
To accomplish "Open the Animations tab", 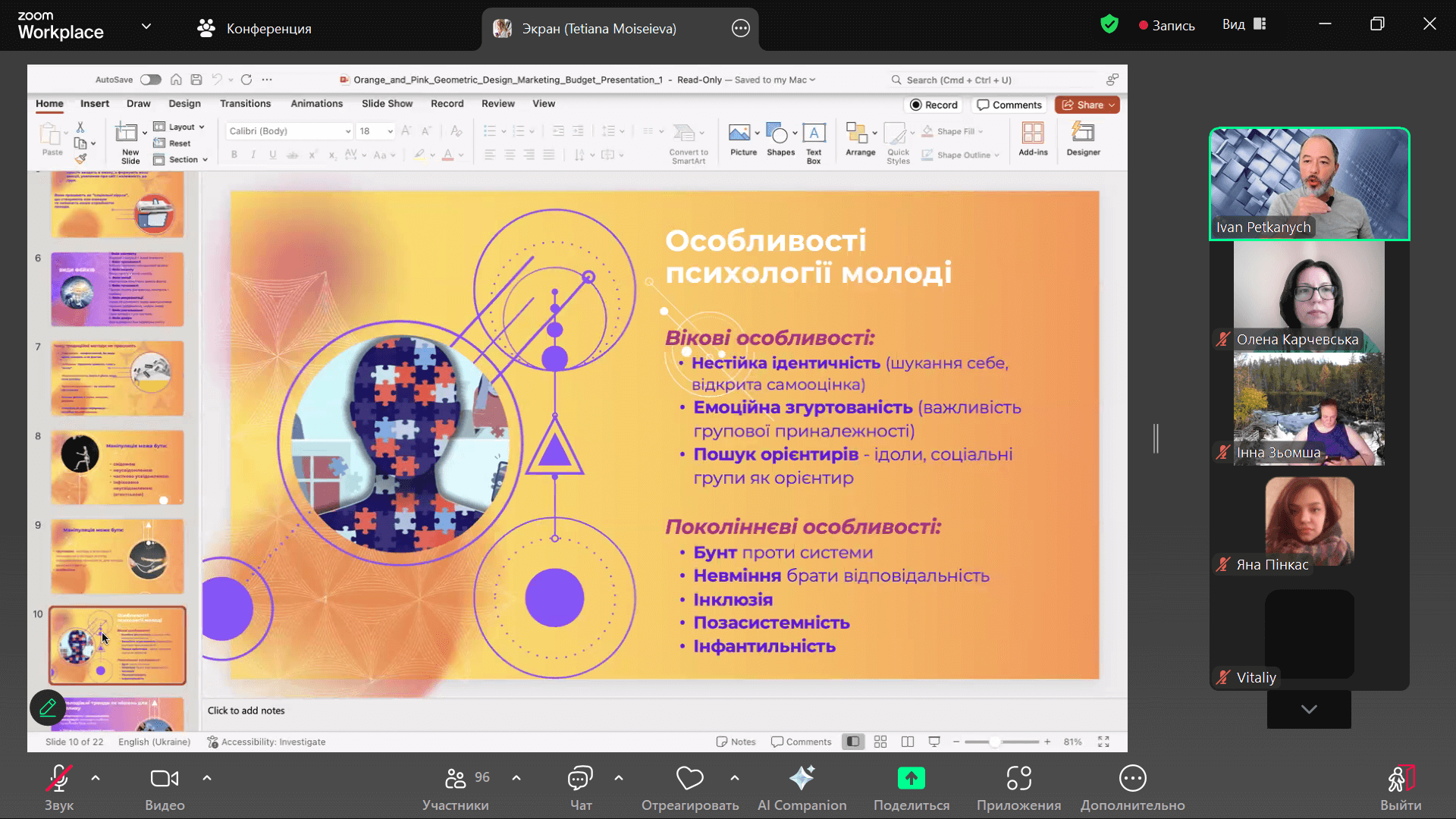I will click(317, 104).
